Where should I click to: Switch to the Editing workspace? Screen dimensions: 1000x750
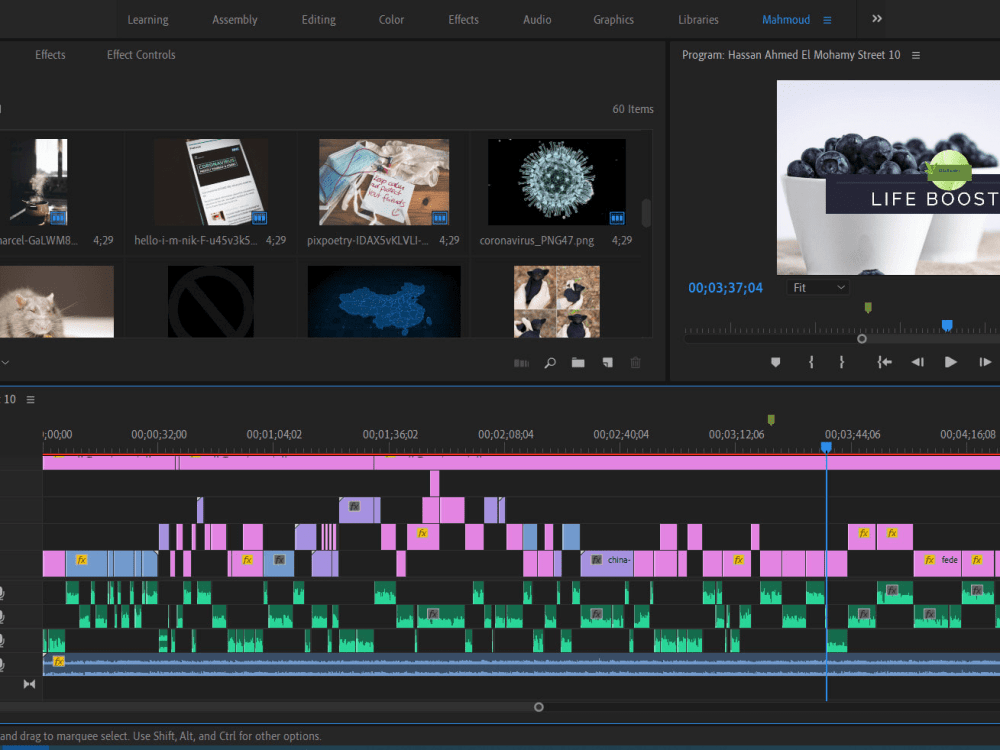[318, 20]
